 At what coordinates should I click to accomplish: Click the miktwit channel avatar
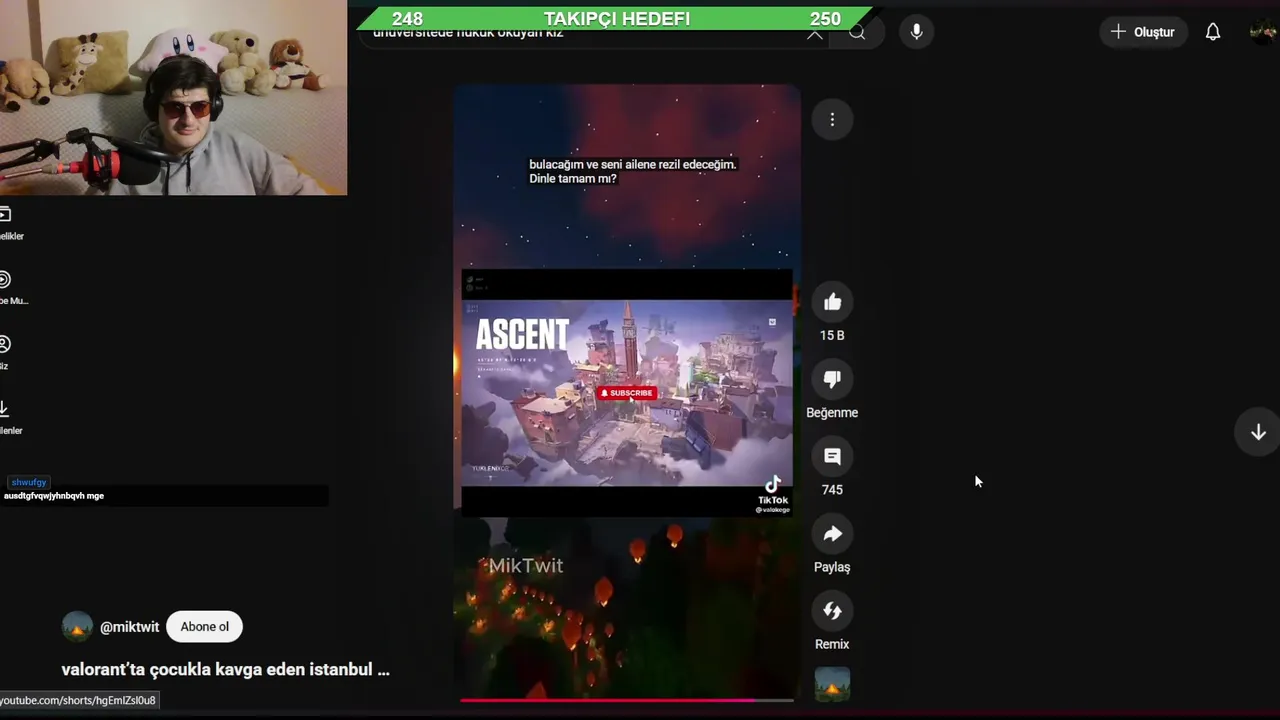tap(77, 627)
